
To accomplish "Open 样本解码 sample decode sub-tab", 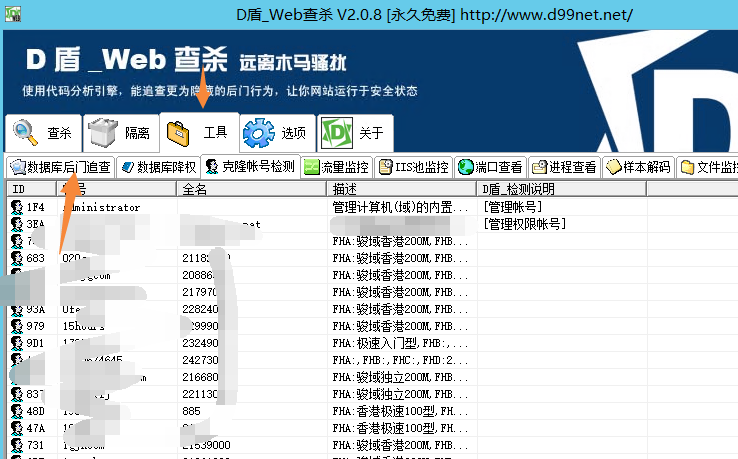I will [x=638, y=167].
